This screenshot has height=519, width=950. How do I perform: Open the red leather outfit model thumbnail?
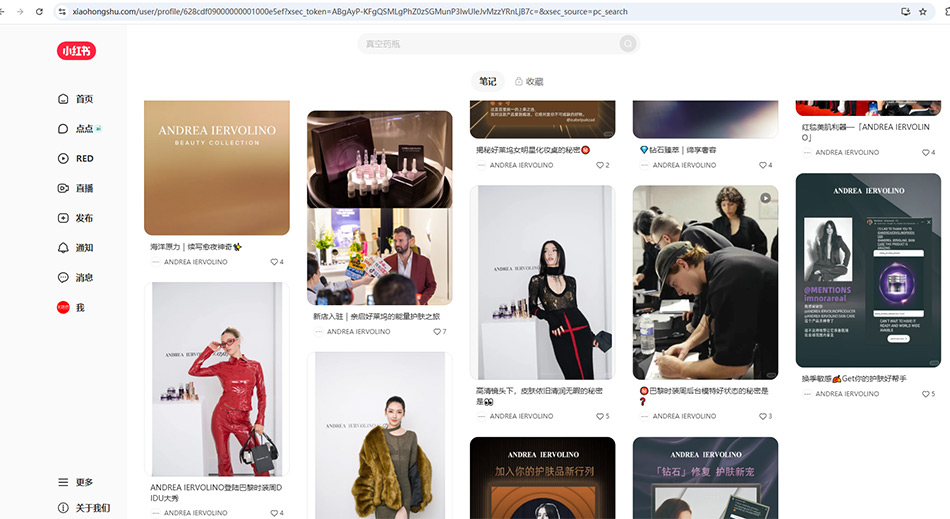tap(217, 379)
